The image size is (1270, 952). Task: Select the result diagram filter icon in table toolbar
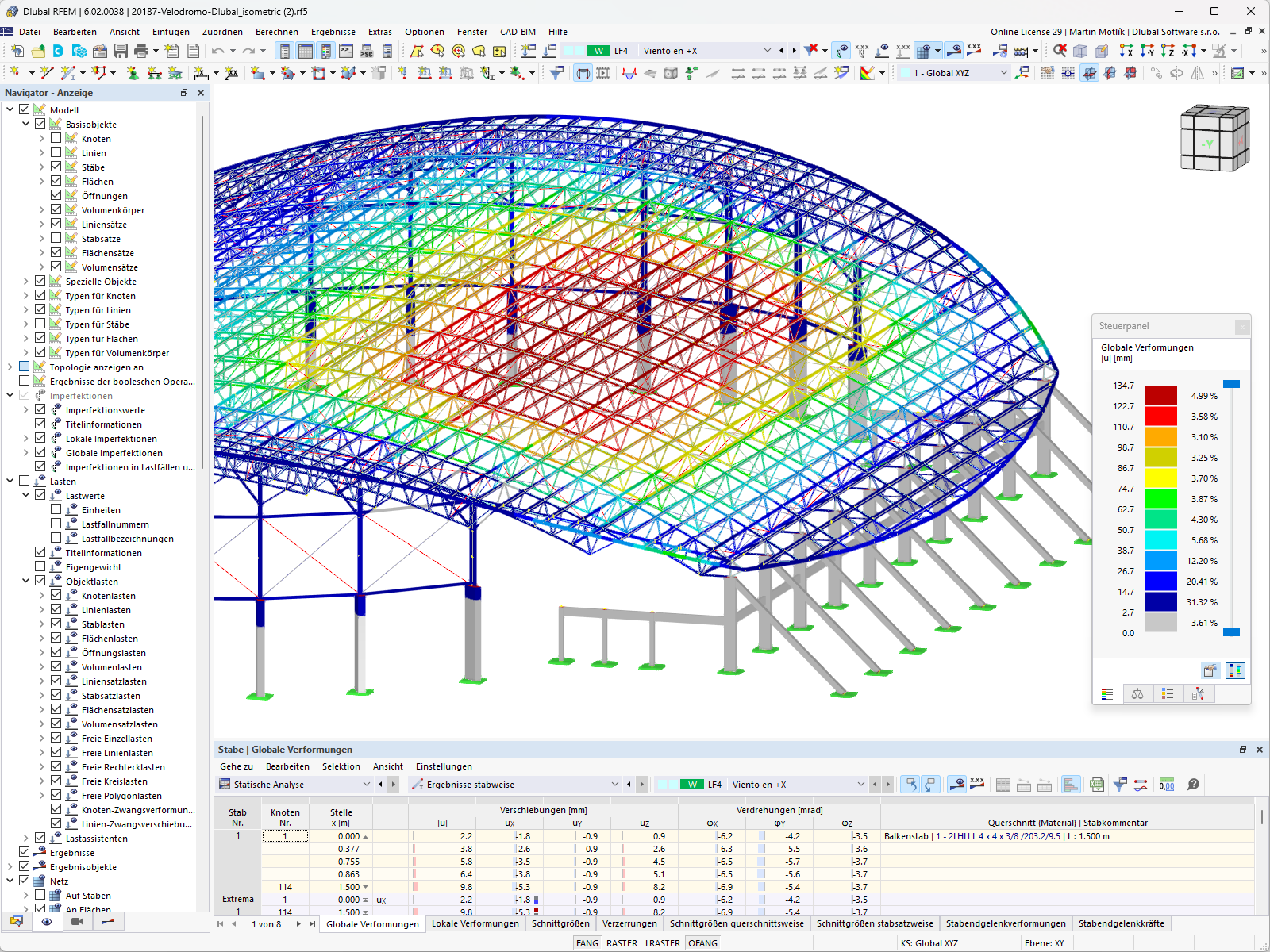[x=1120, y=784]
